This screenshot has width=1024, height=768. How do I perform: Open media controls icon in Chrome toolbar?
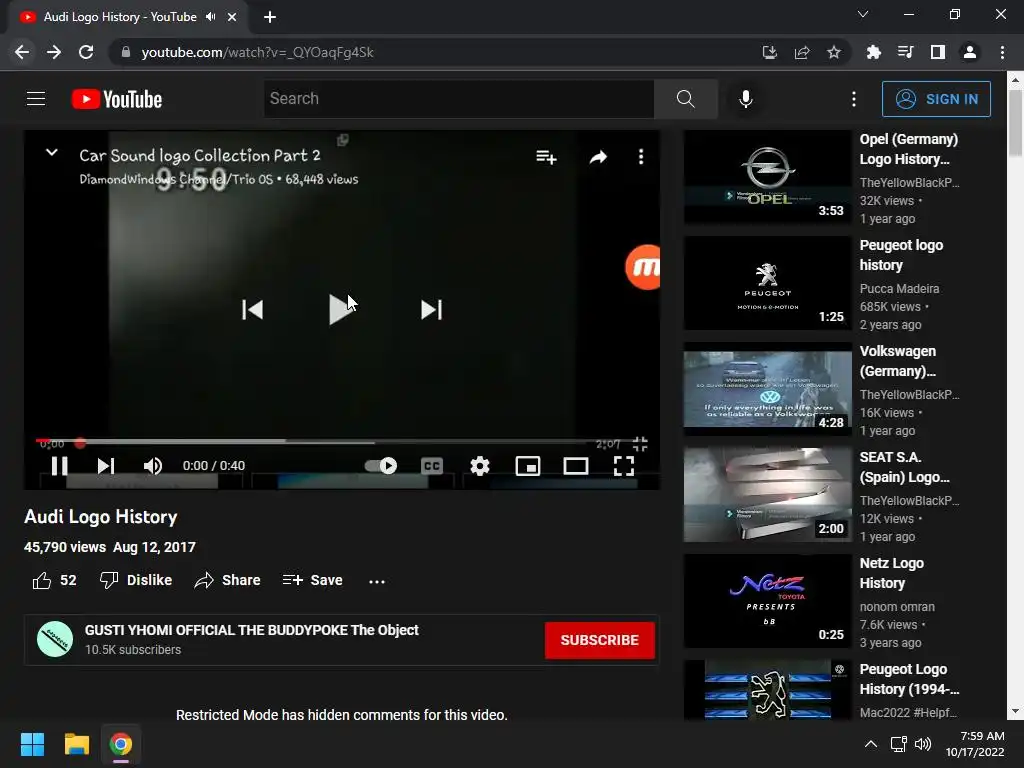(905, 52)
